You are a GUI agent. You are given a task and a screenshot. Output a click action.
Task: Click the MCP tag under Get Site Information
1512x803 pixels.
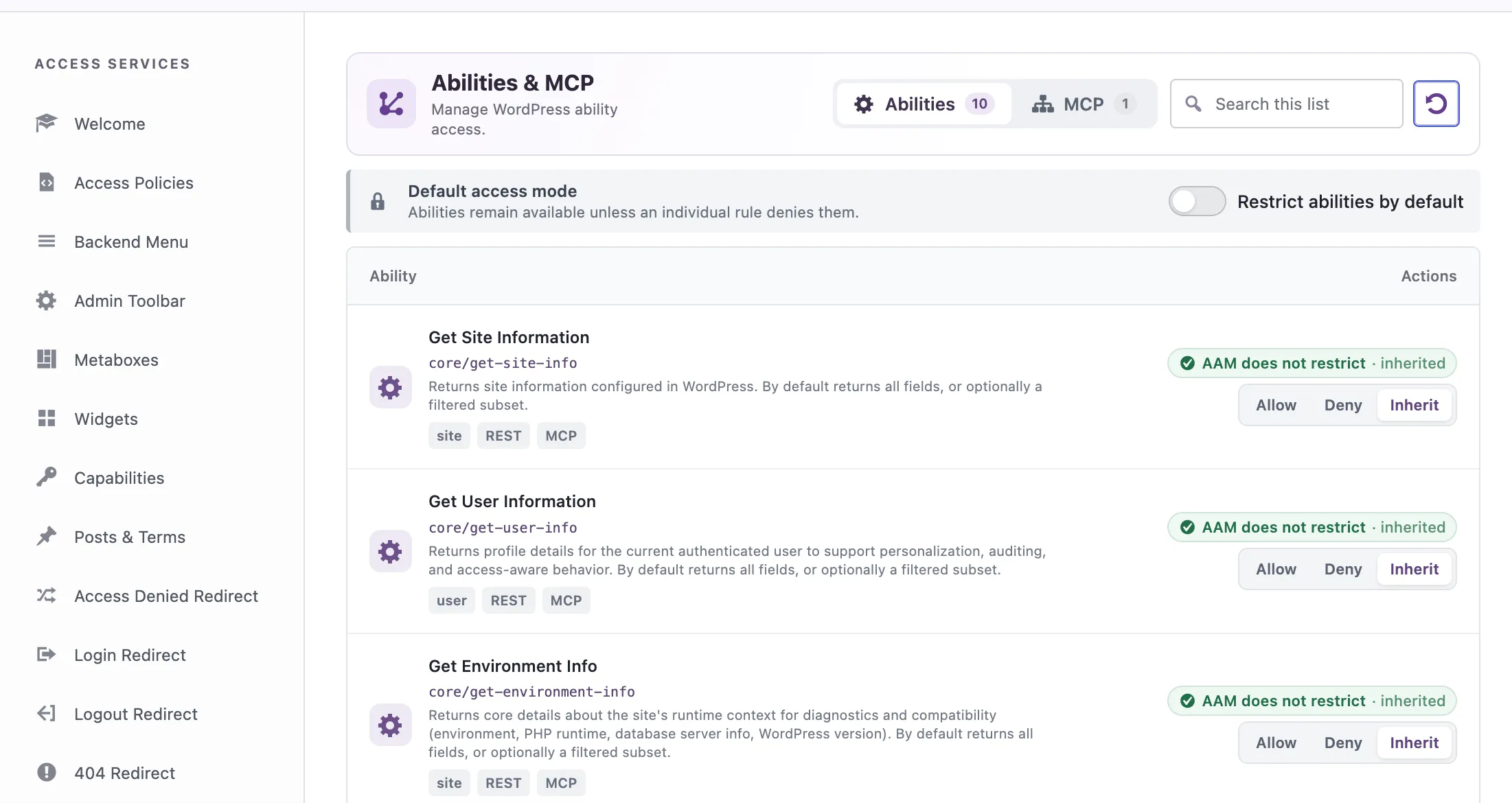561,436
